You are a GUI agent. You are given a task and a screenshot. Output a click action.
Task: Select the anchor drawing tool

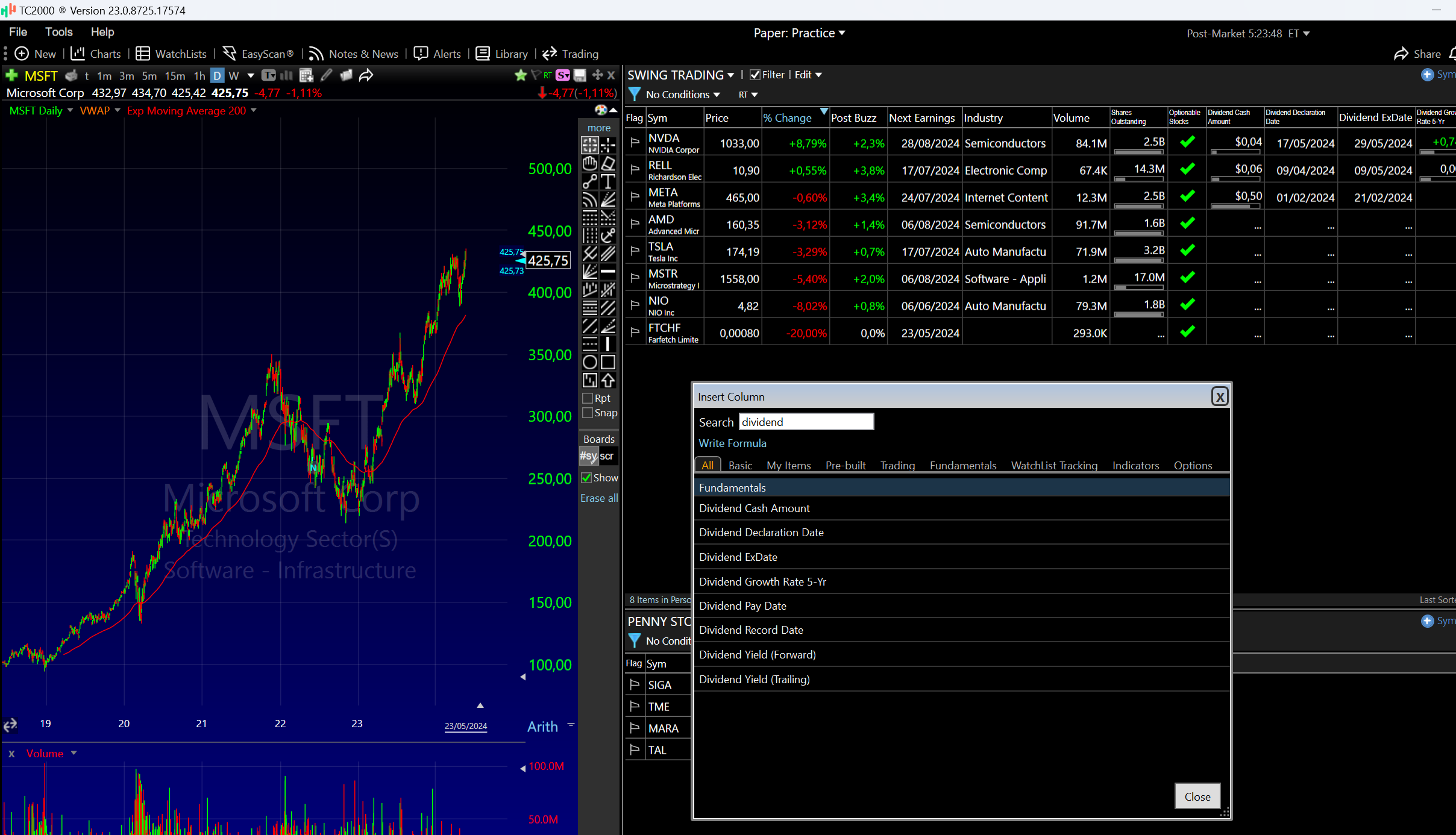point(608,236)
